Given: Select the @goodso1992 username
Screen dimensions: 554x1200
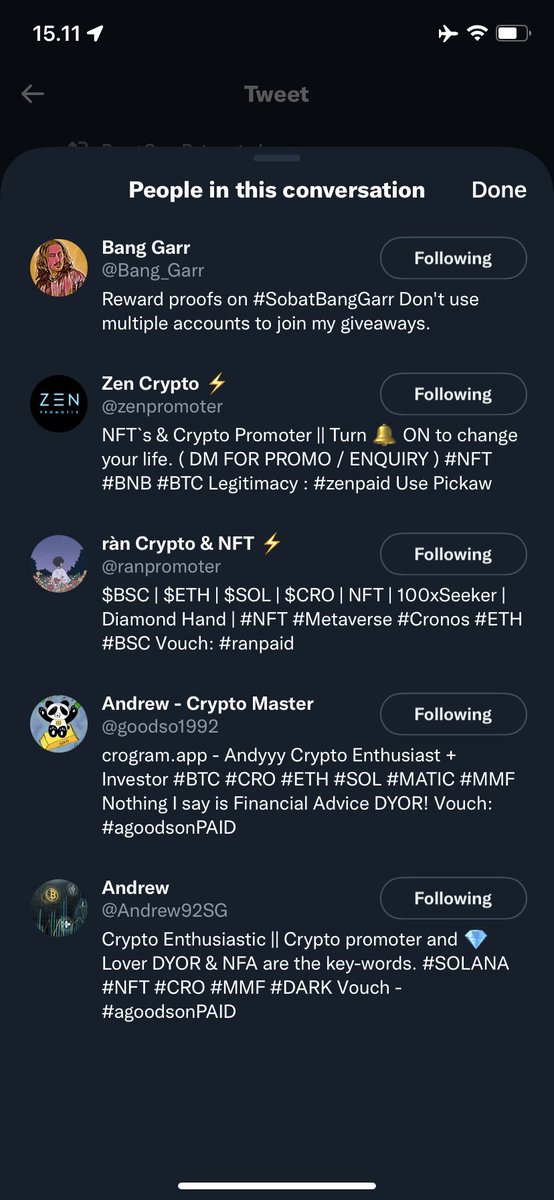Looking at the screenshot, I should pyautogui.click(x=160, y=727).
